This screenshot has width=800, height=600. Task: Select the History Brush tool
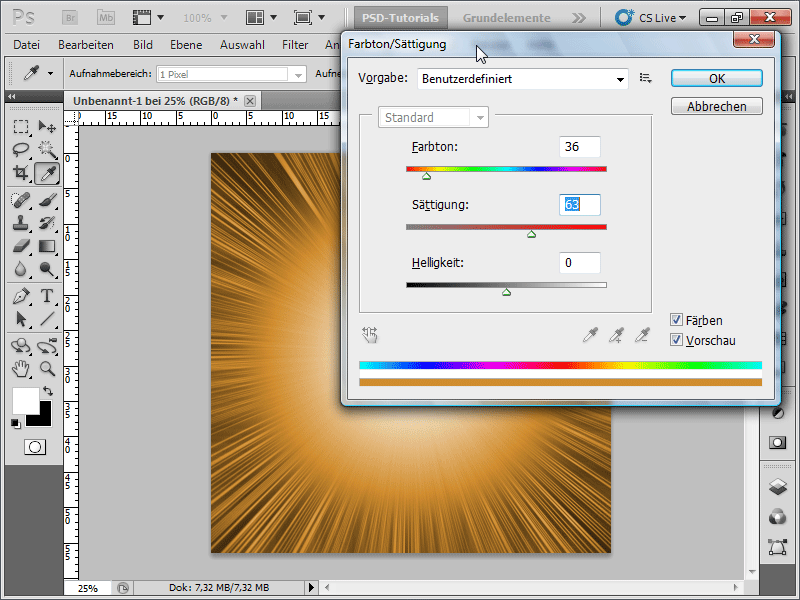[47, 223]
